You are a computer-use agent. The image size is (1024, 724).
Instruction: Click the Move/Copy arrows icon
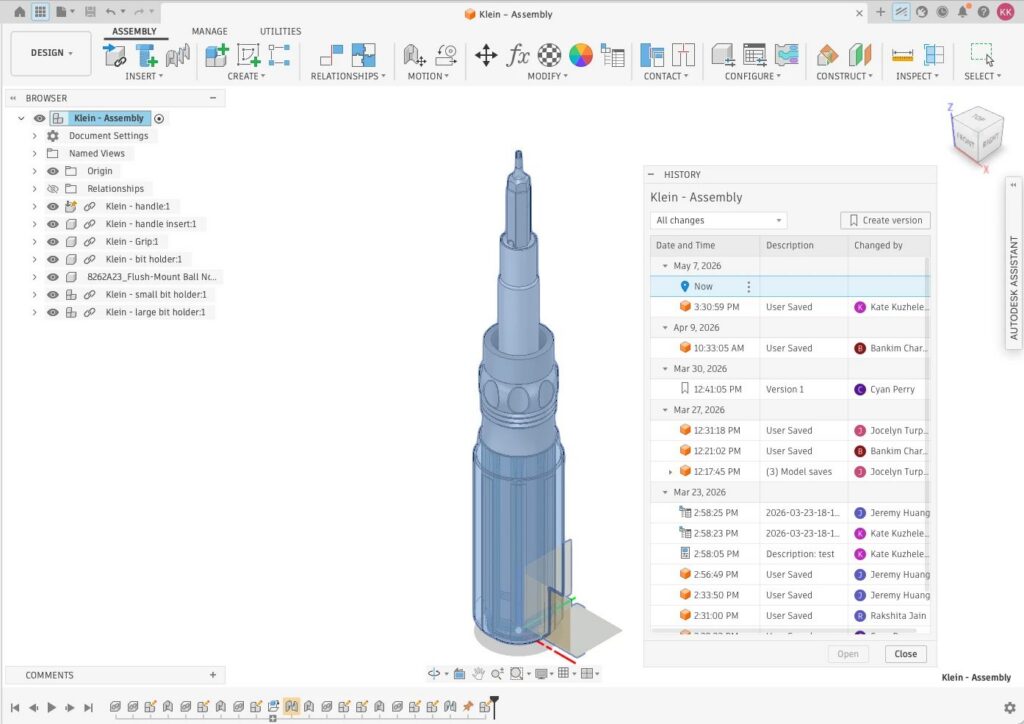486,55
